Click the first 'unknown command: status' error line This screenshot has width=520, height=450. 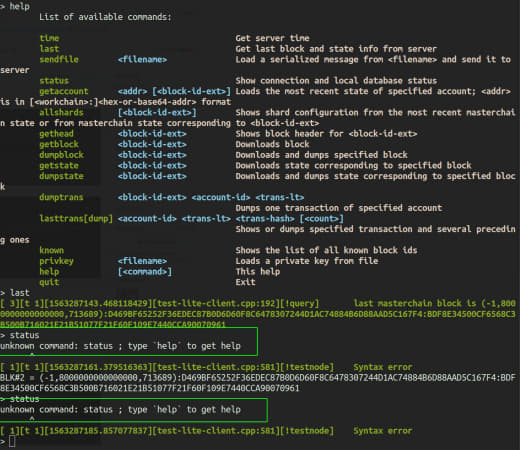pyautogui.click(x=120, y=346)
